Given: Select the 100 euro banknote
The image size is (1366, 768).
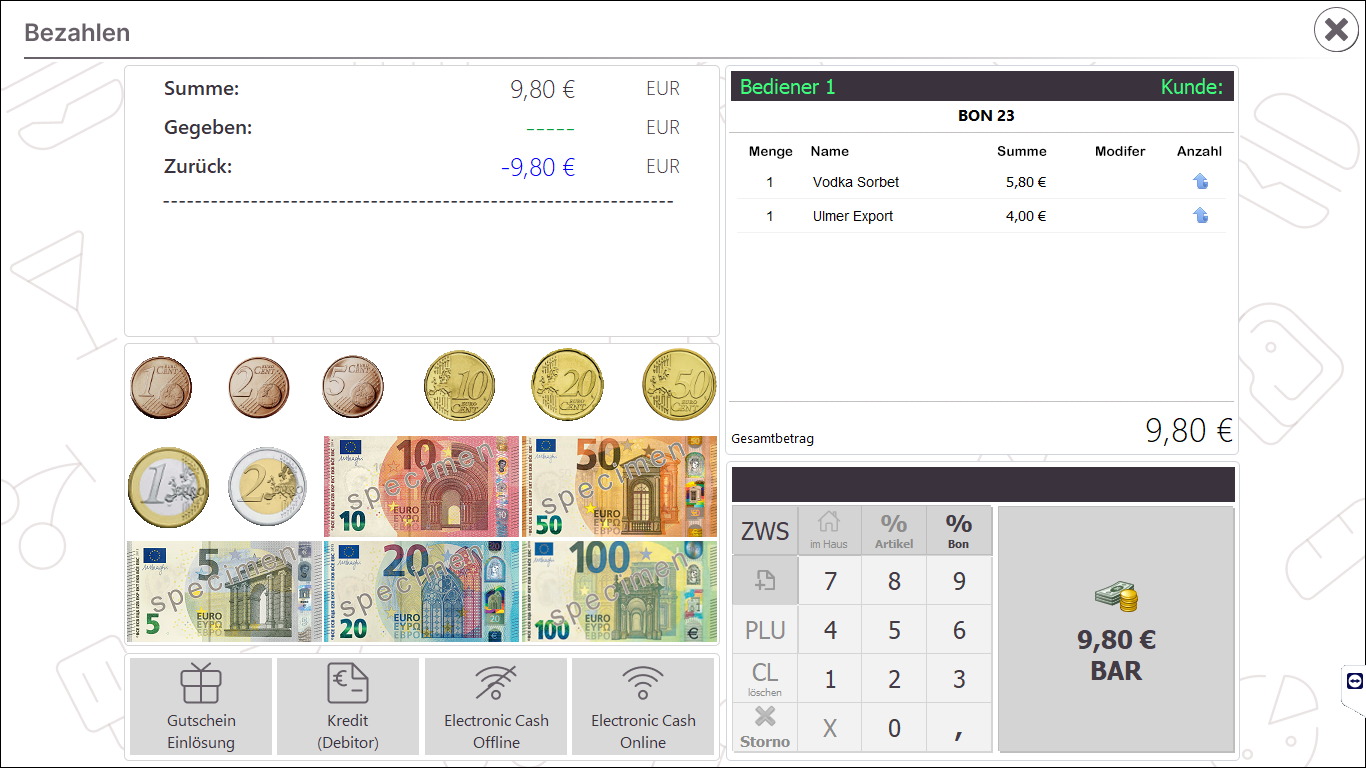Looking at the screenshot, I should click(x=620, y=591).
